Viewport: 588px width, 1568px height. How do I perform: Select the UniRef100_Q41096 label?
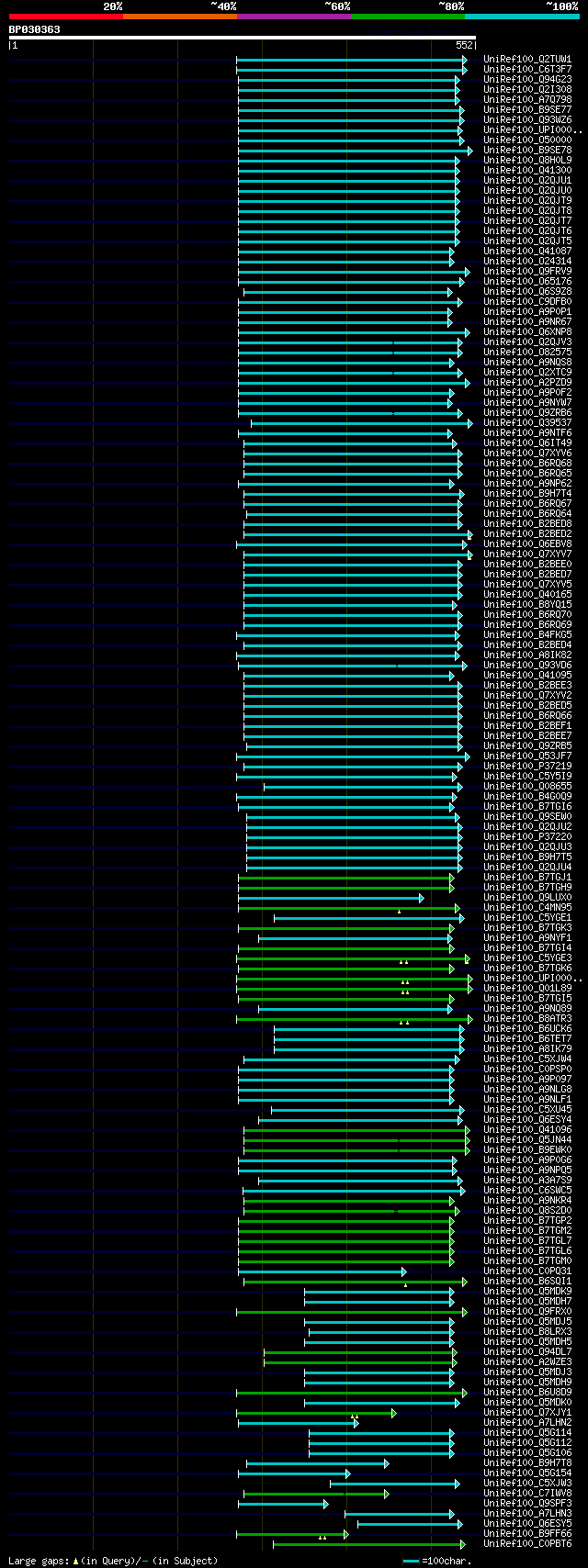pyautogui.click(x=527, y=1129)
